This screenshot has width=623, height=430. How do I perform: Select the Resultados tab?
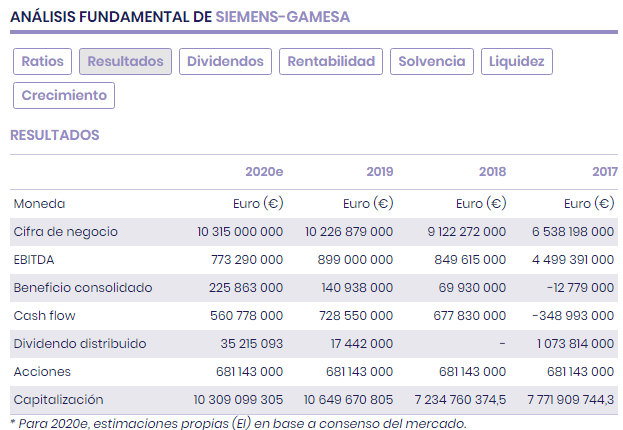tap(125, 62)
